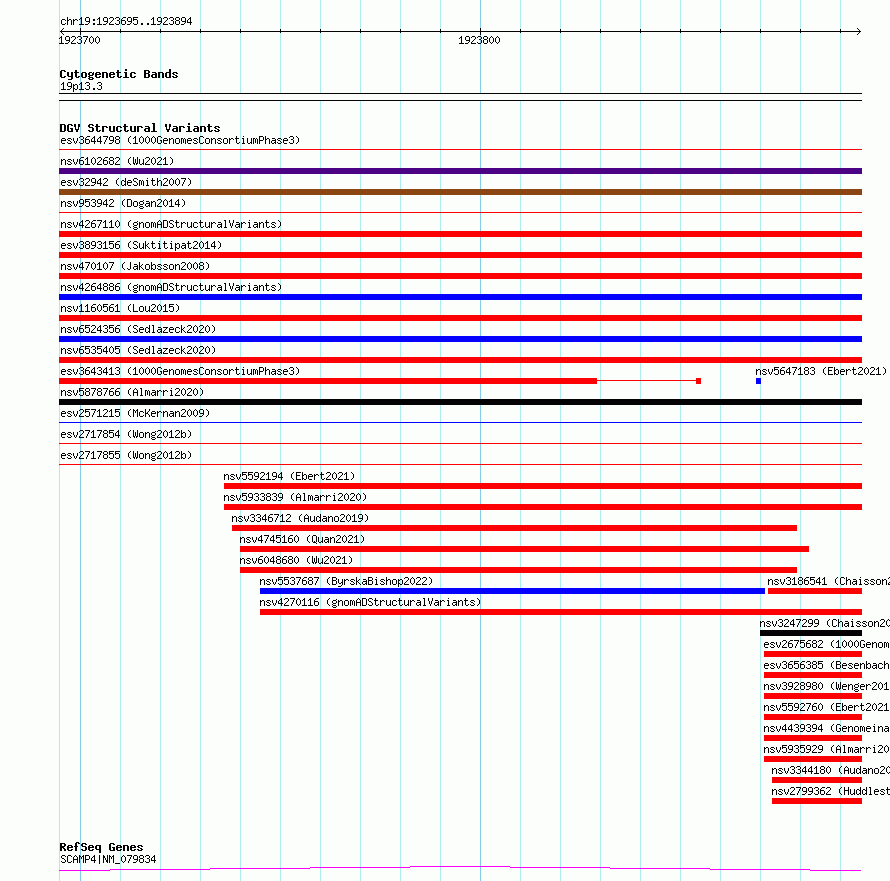
Task: Click the ruler's right arrowhead
Action: point(859,32)
